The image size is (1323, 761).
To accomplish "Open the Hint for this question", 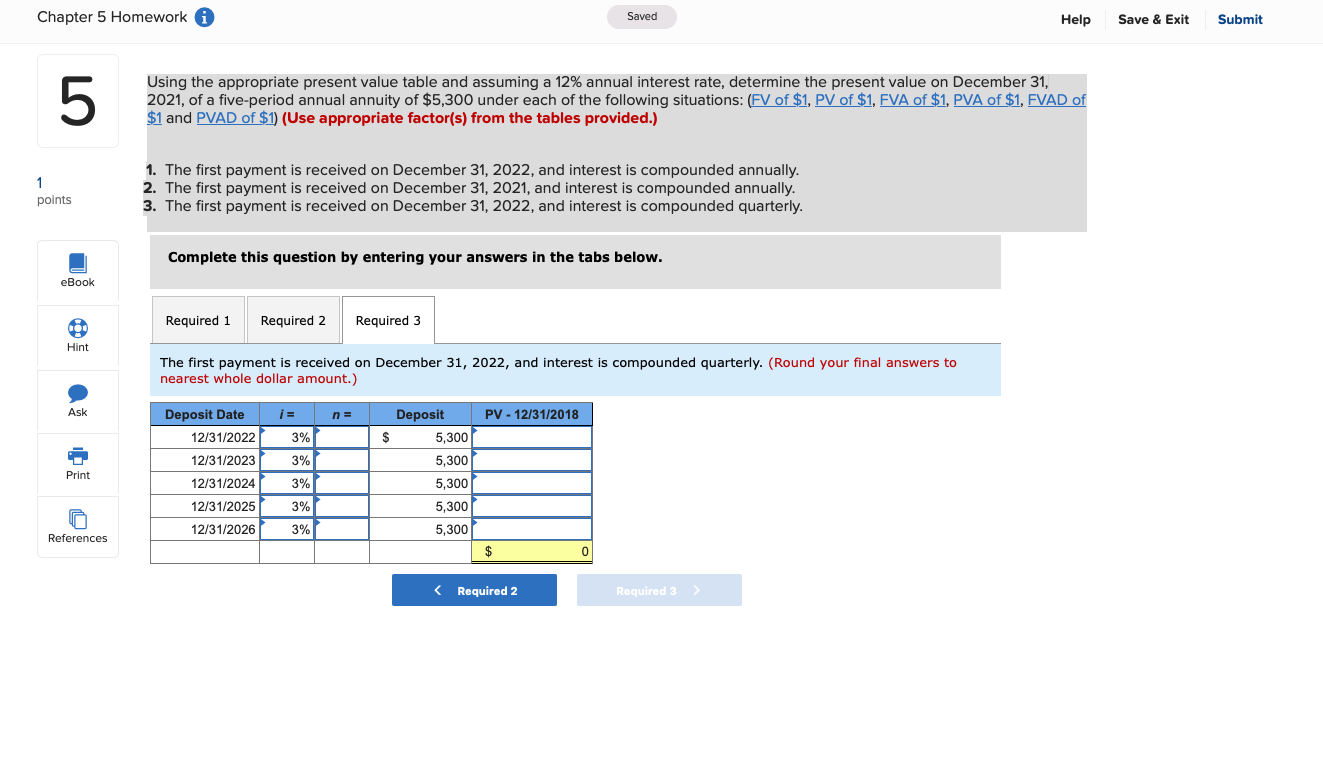I will tap(77, 336).
